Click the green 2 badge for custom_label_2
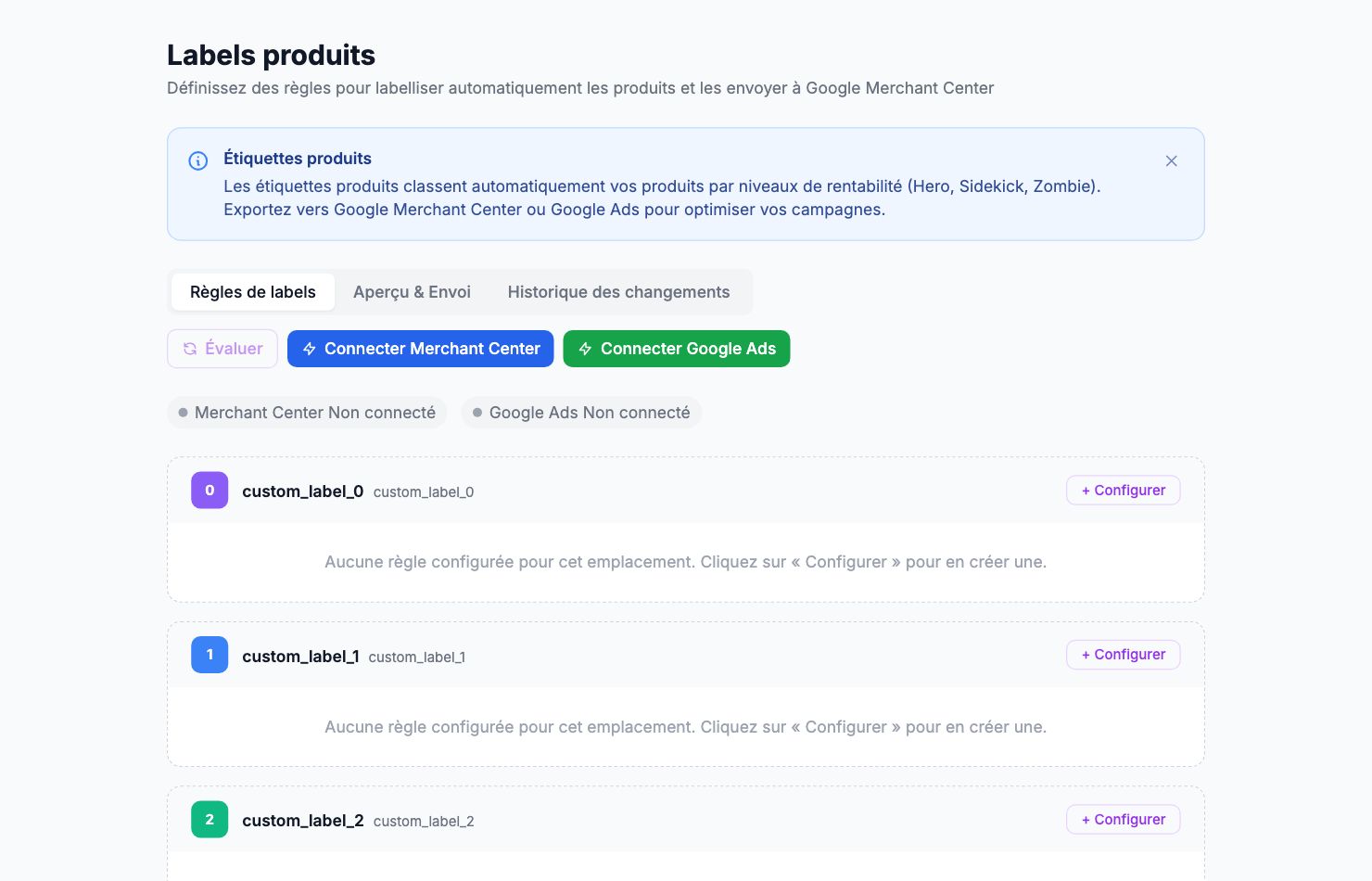The height and width of the screenshot is (881, 1372). click(210, 820)
